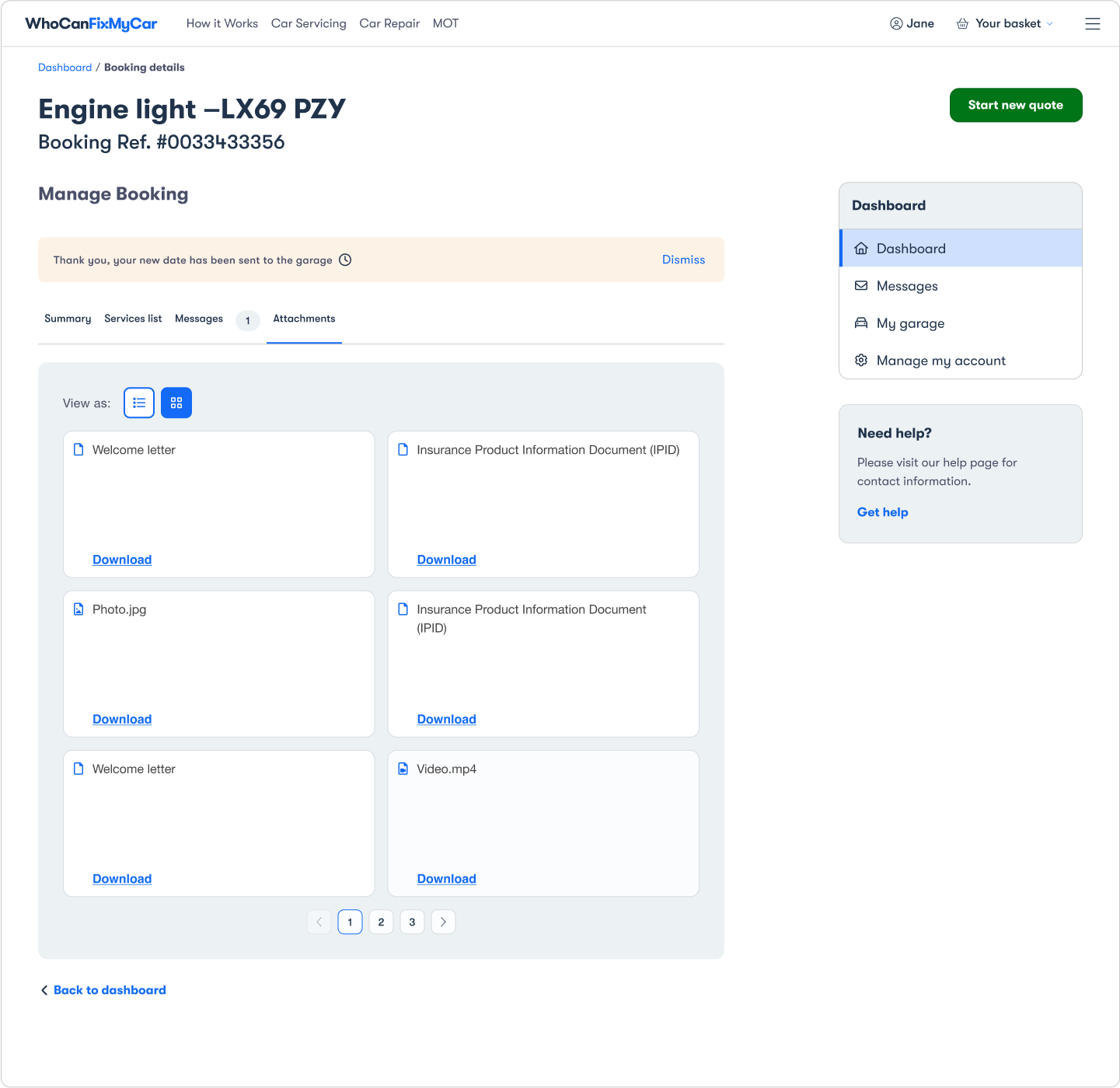Open Messages via the envelope icon
The width and height of the screenshot is (1120, 1088).
pyautogui.click(x=861, y=285)
